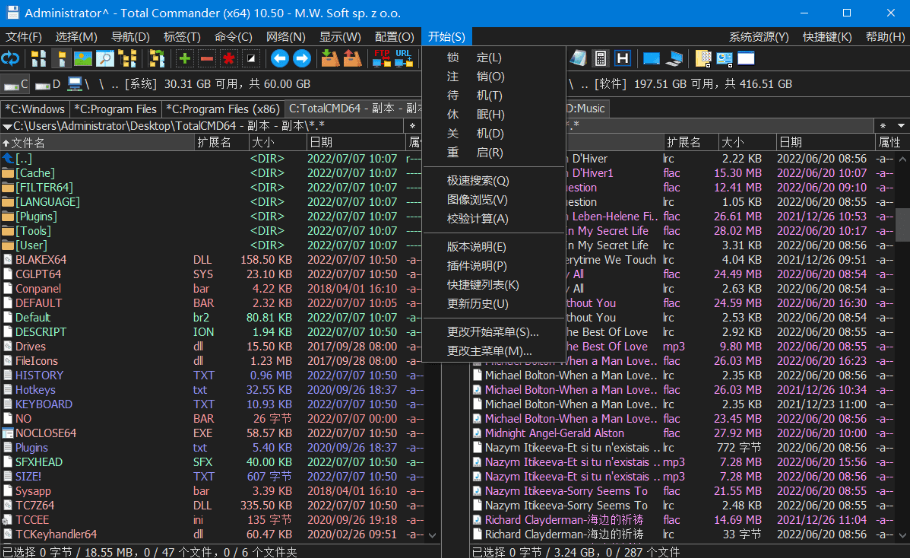This screenshot has width=910, height=558.
Task: Open right panel favorites asterisk button
Action: [x=883, y=125]
